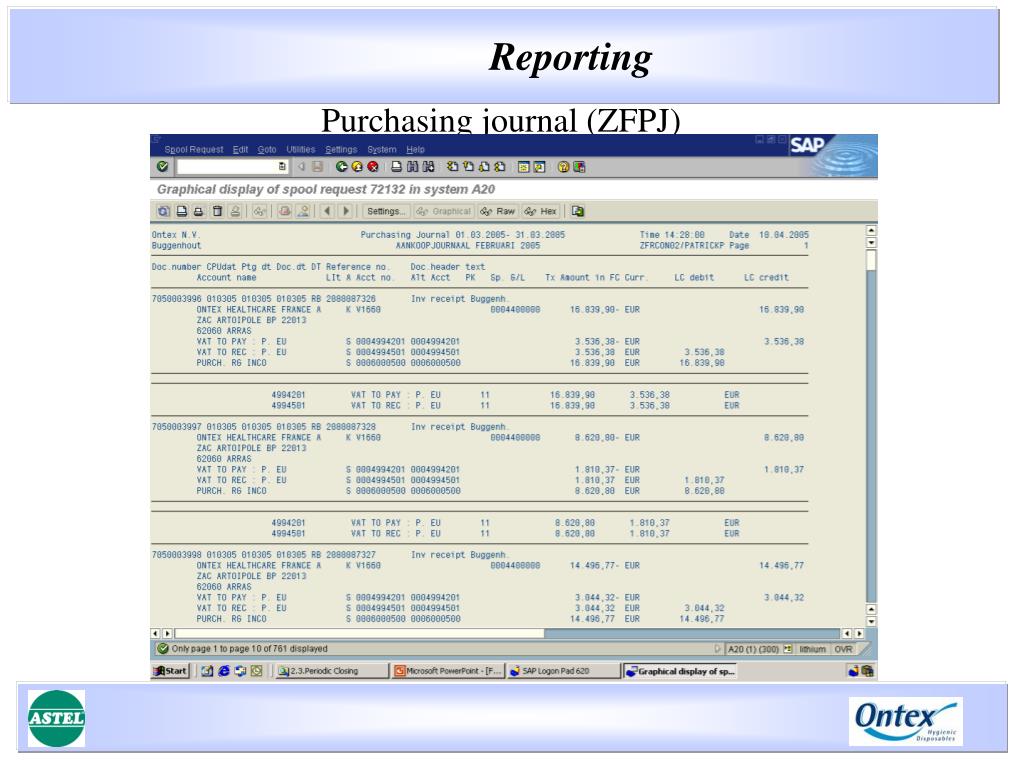Image resolution: width=1024 pixels, height=768 pixels.
Task: Click the horizontal scrollbar thumb
Action: pos(359,633)
